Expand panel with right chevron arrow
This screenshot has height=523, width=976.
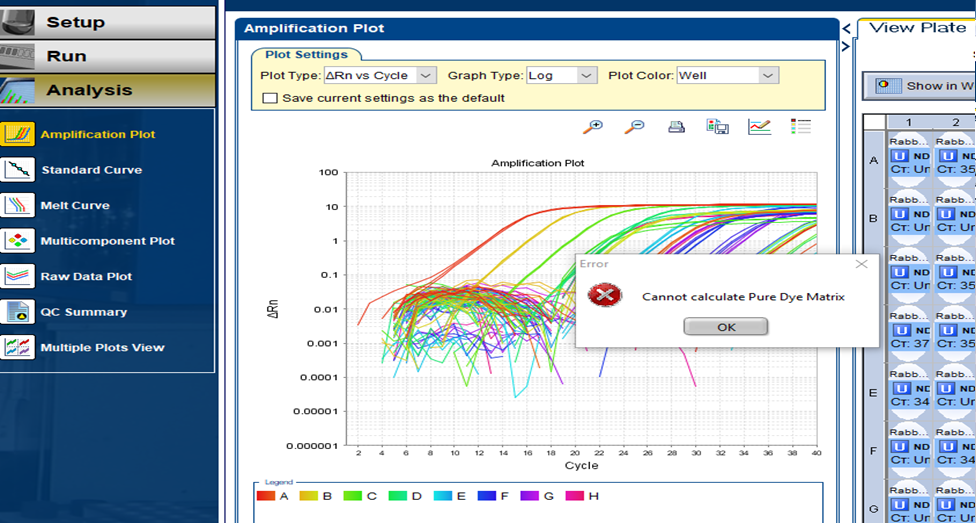coord(846,47)
